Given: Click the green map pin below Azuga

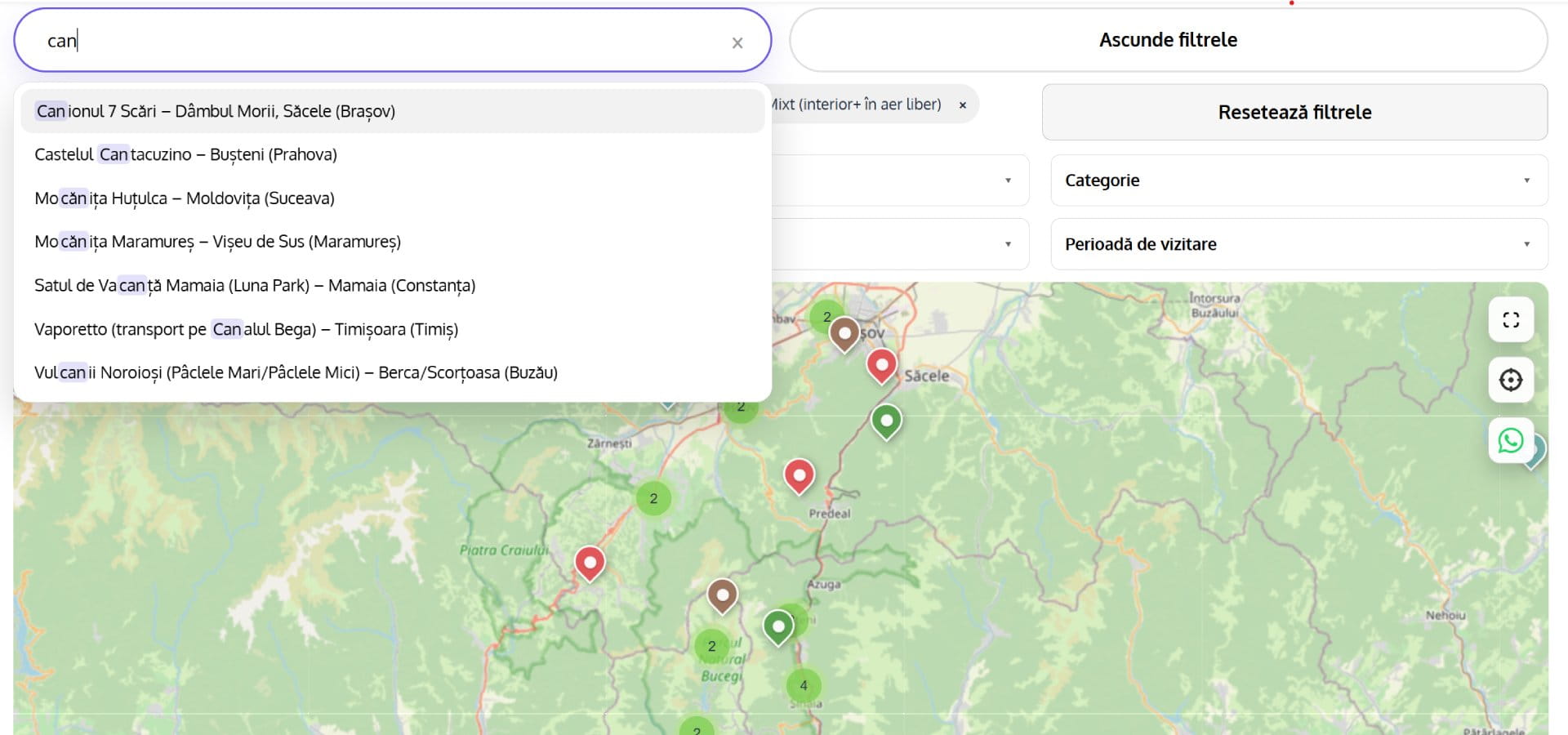Looking at the screenshot, I should point(778,627).
